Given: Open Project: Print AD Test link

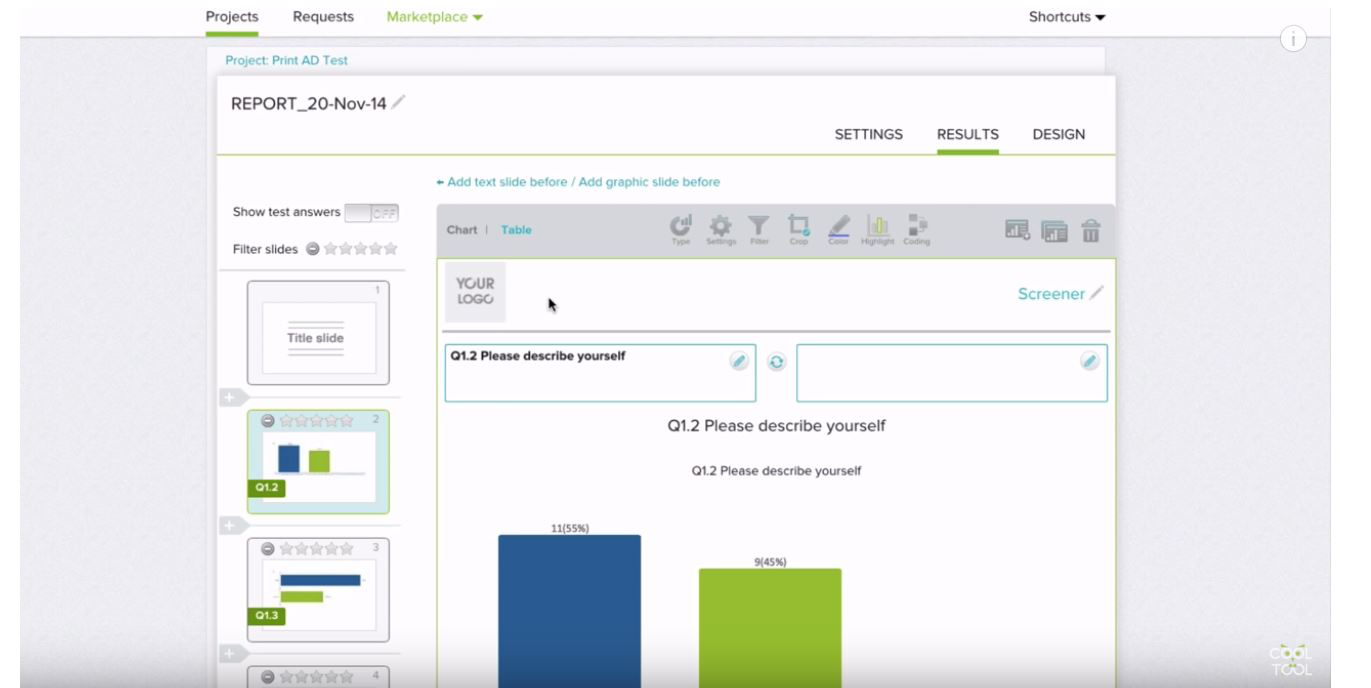Looking at the screenshot, I should 286,60.
